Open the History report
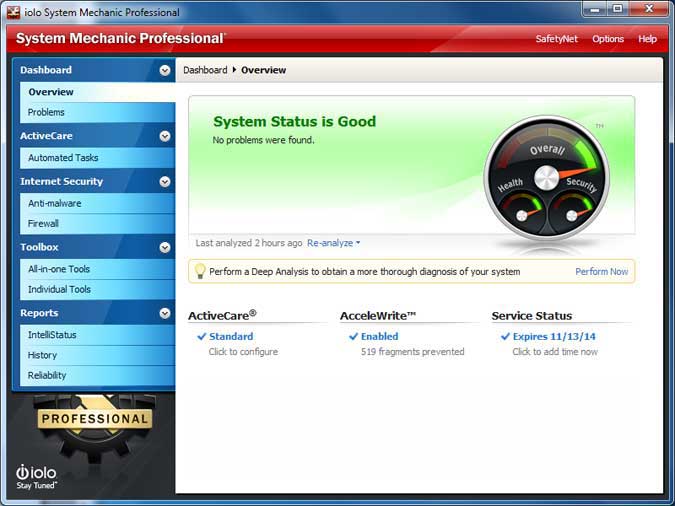The width and height of the screenshot is (675, 506). coord(97,355)
